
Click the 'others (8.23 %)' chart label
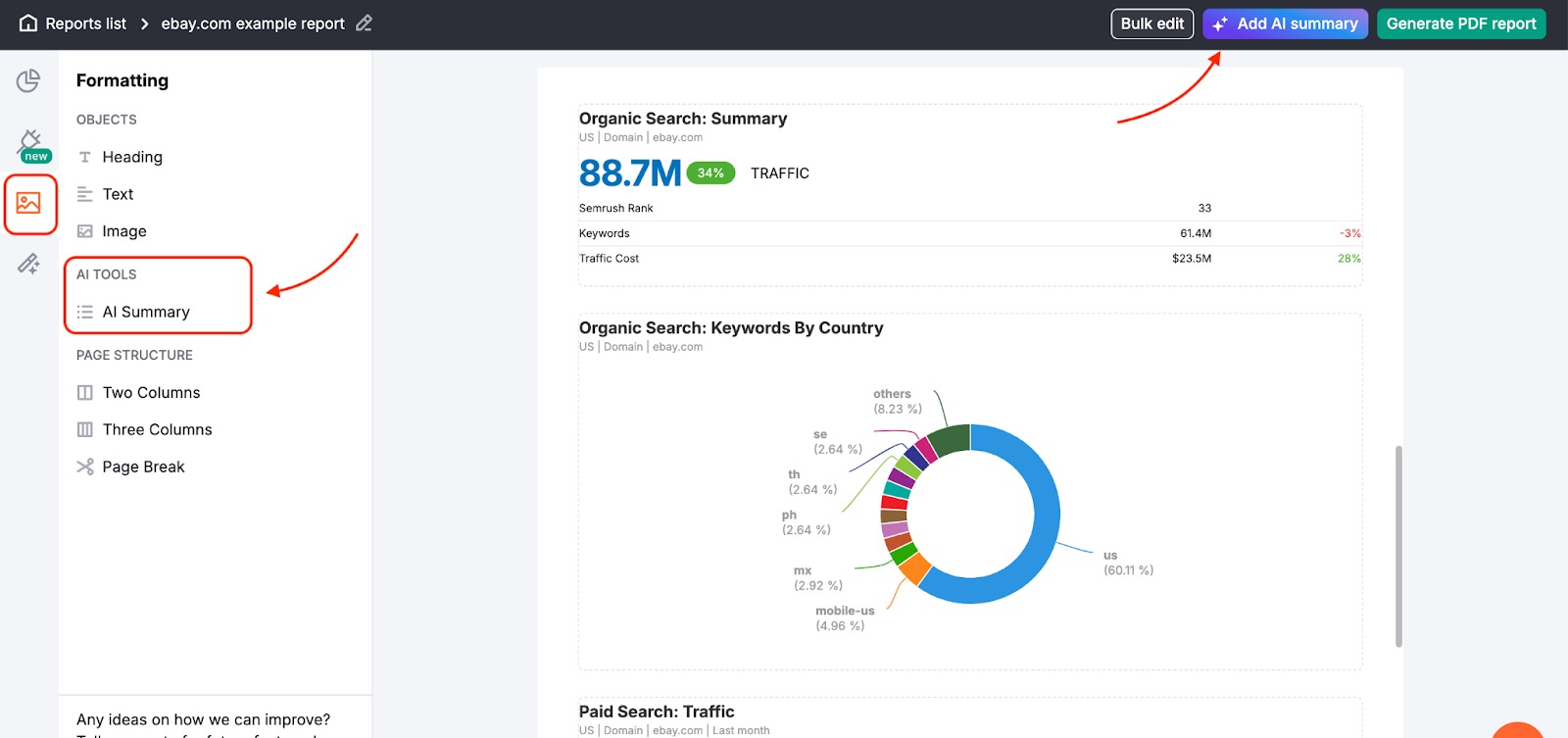click(x=898, y=402)
